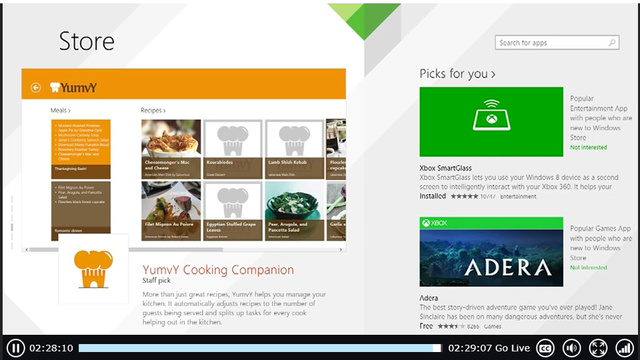Mute the video volume speaker icon
Screen dimensions: 640x360
coord(571,348)
